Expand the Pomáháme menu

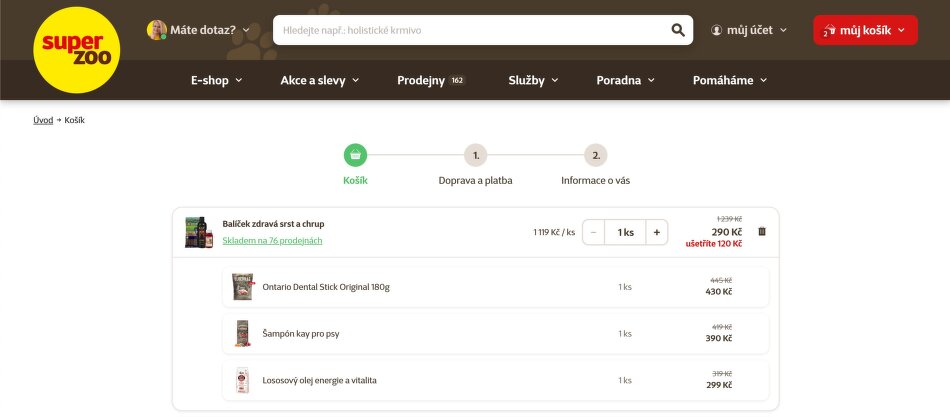[x=730, y=80]
